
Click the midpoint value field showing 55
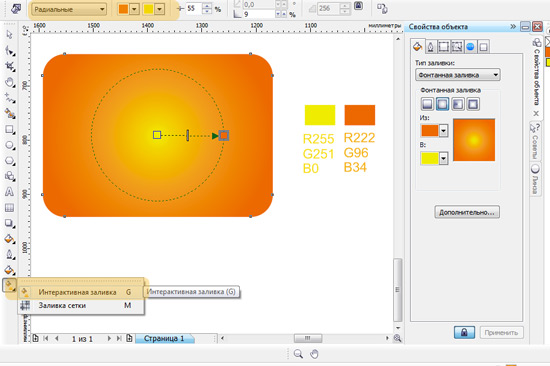194,8
